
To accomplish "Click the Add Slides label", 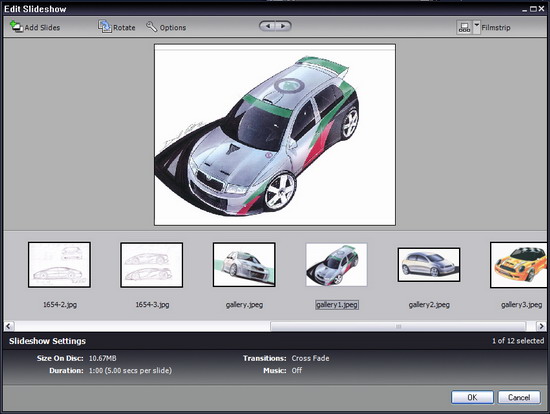I will pyautogui.click(x=42, y=27).
